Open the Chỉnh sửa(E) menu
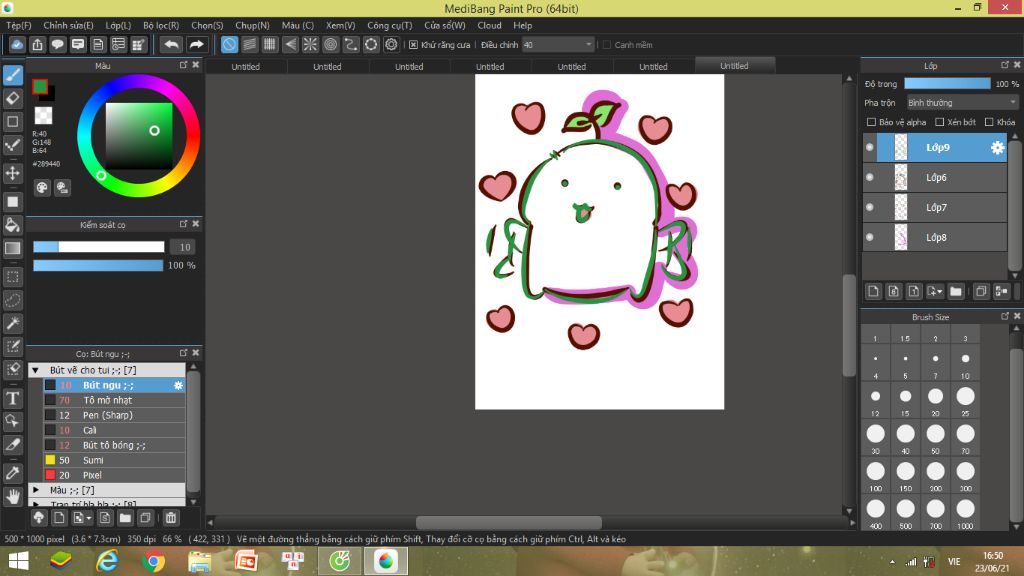 click(69, 25)
